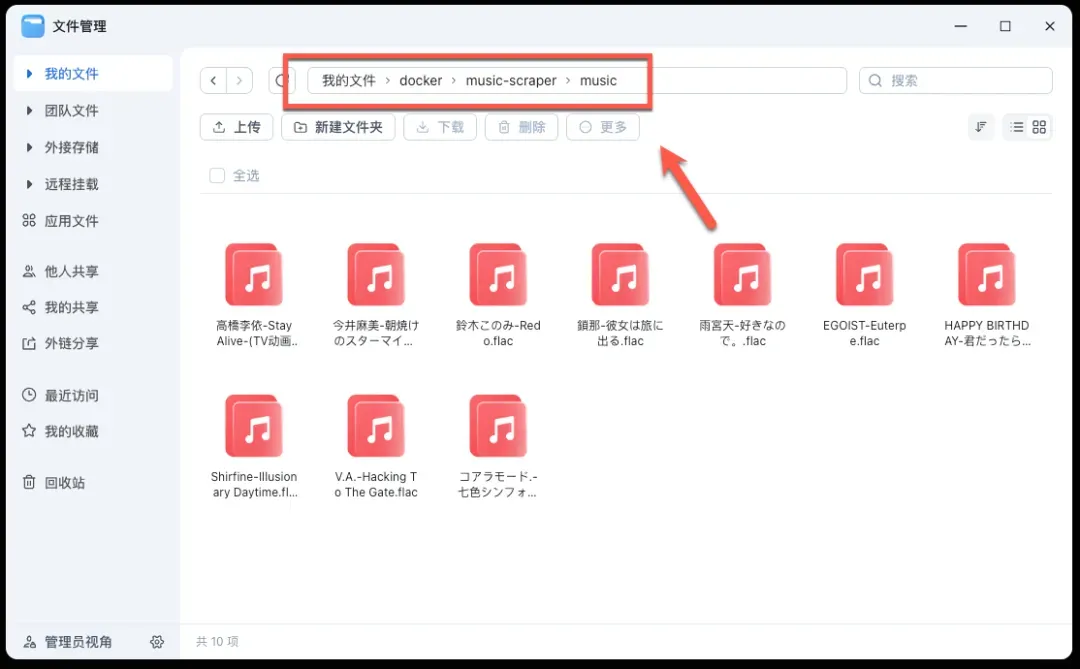Click the sort order icon
The image size is (1080, 669).
coord(981,127)
